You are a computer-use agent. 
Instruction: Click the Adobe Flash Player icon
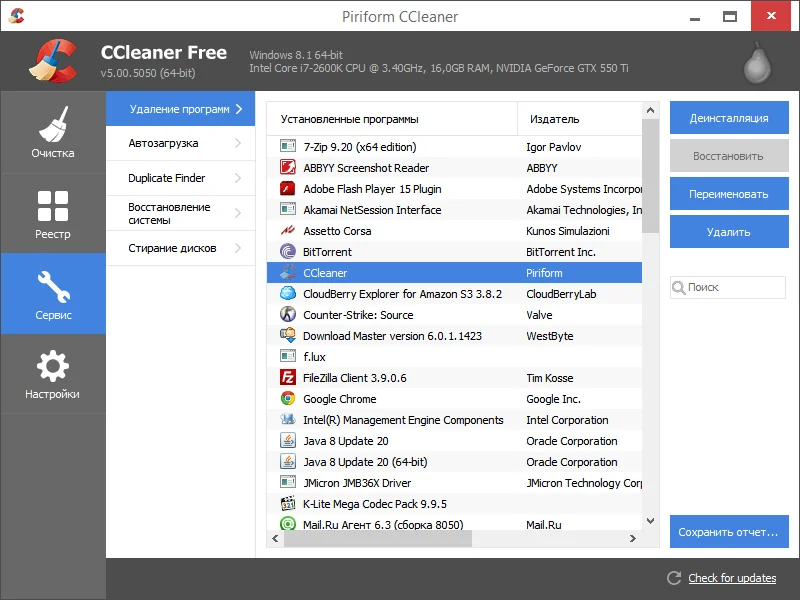288,188
